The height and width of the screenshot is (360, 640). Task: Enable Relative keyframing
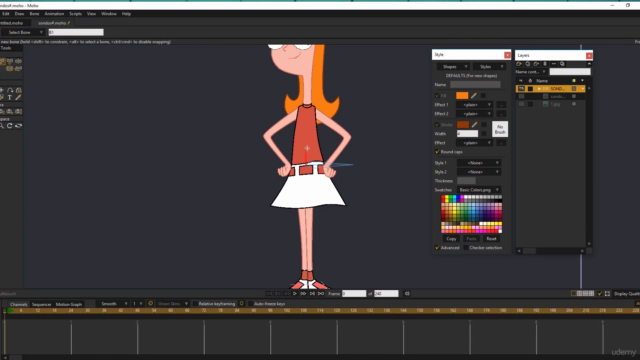pos(195,304)
